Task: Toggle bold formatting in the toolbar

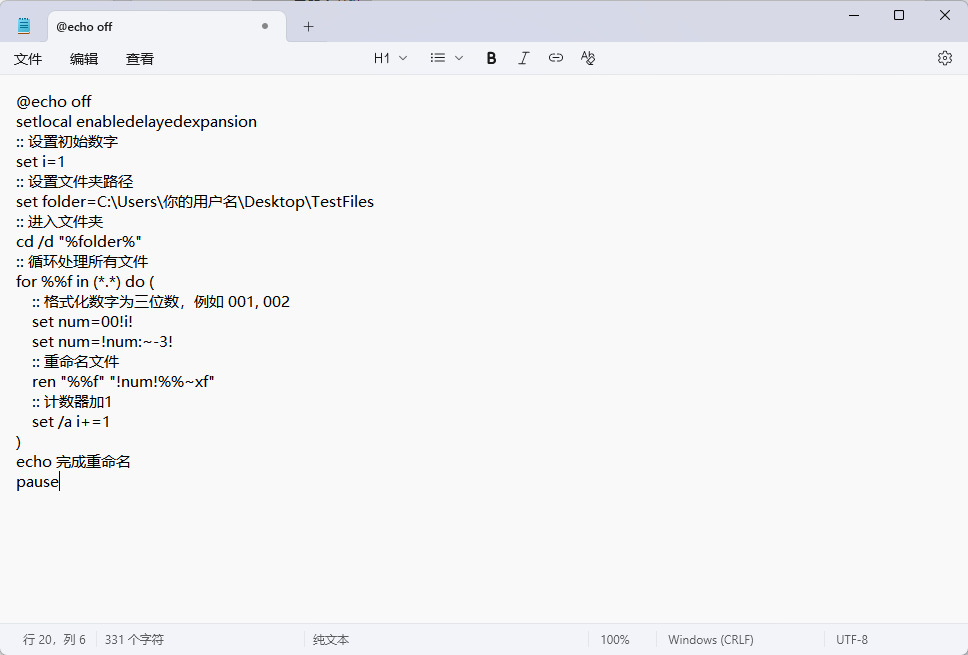Action: coord(491,58)
